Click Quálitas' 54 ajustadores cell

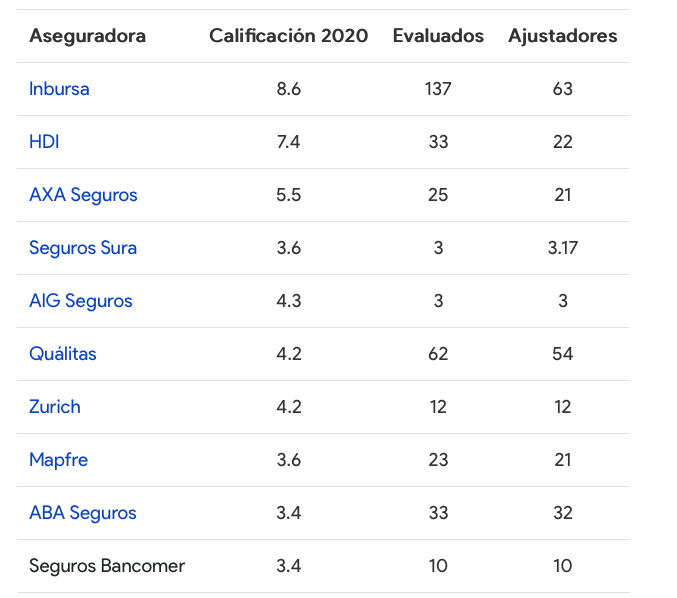tap(562, 354)
